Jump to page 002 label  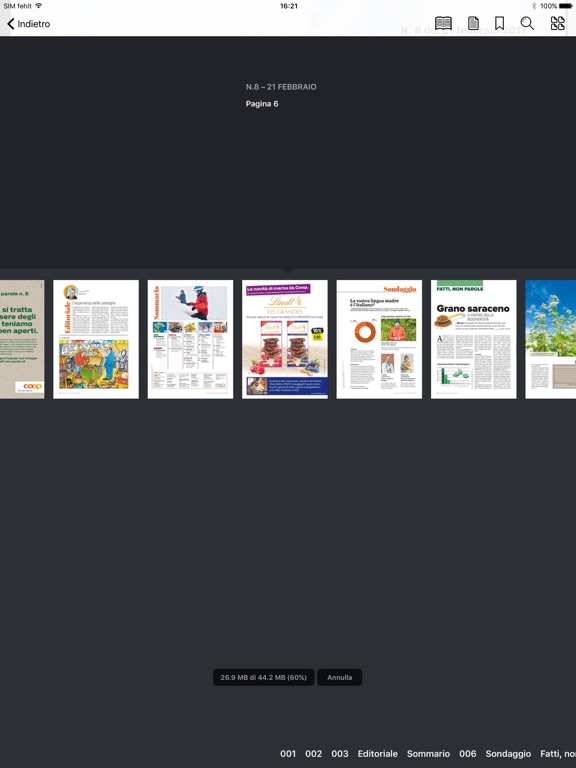pyautogui.click(x=313, y=753)
